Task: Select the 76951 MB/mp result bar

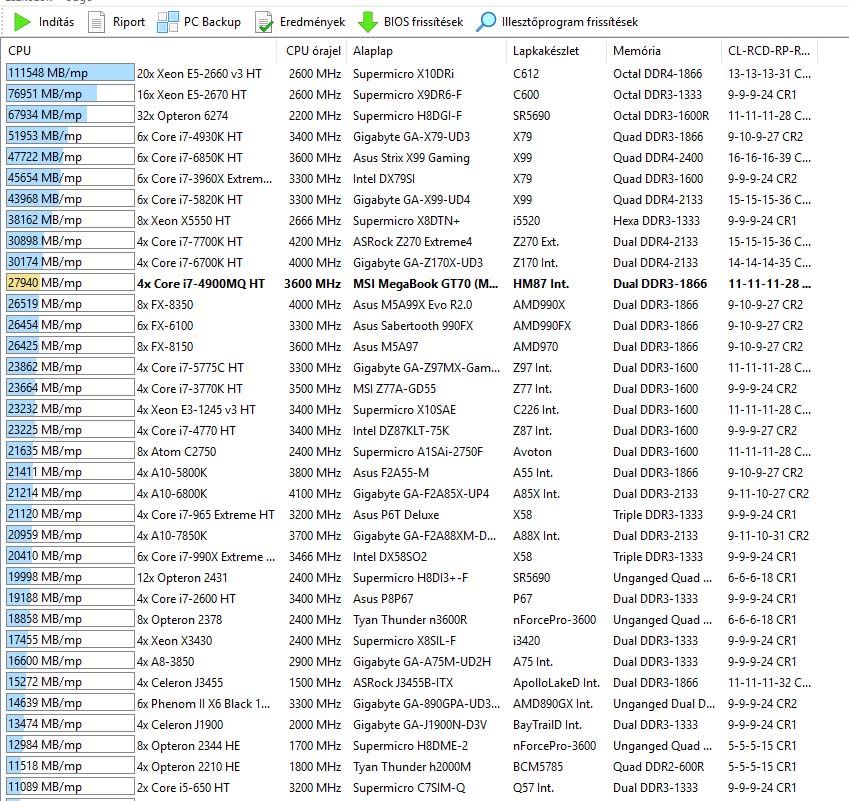Action: (70, 94)
